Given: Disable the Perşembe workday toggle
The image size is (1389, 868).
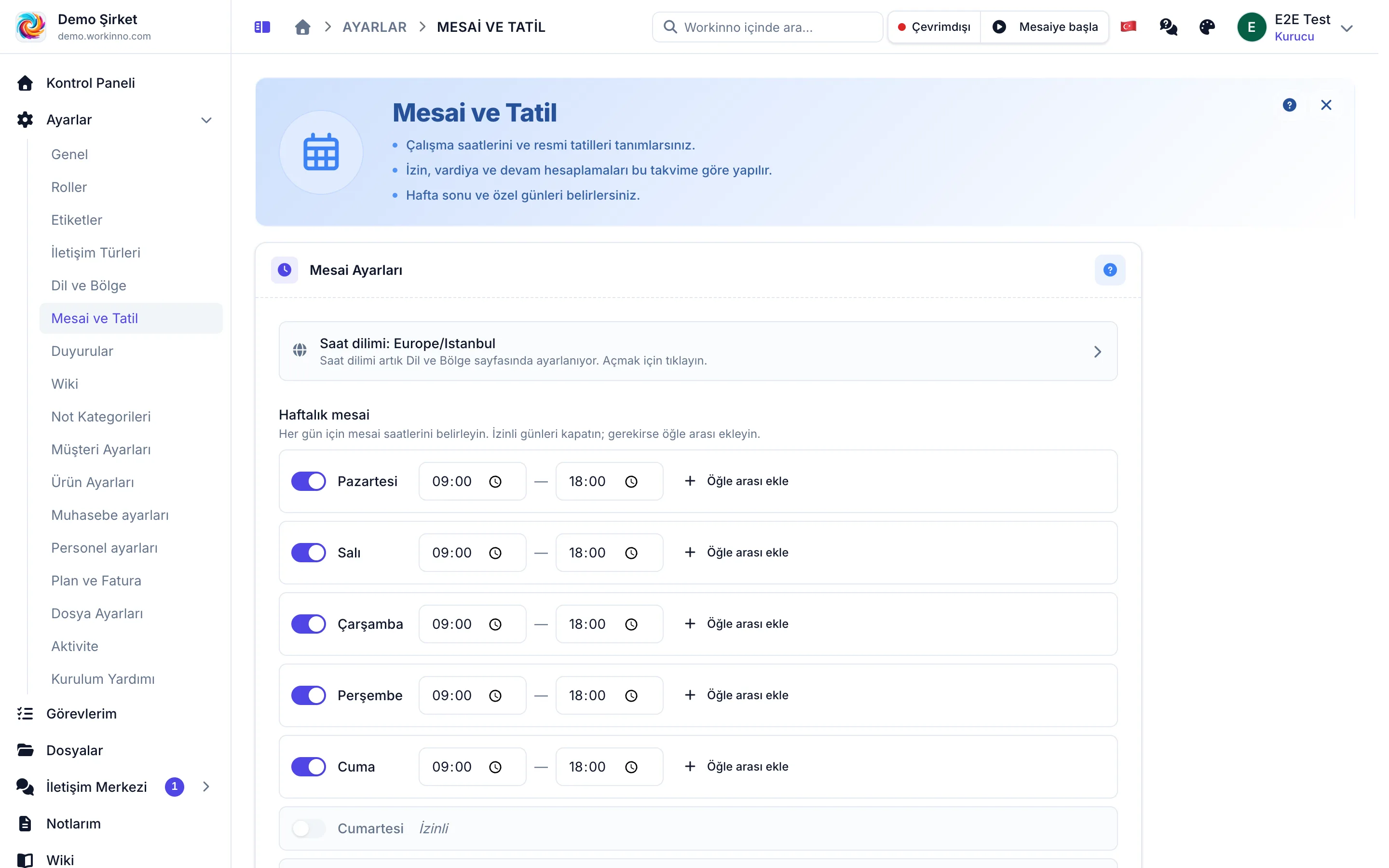Looking at the screenshot, I should tap(308, 695).
